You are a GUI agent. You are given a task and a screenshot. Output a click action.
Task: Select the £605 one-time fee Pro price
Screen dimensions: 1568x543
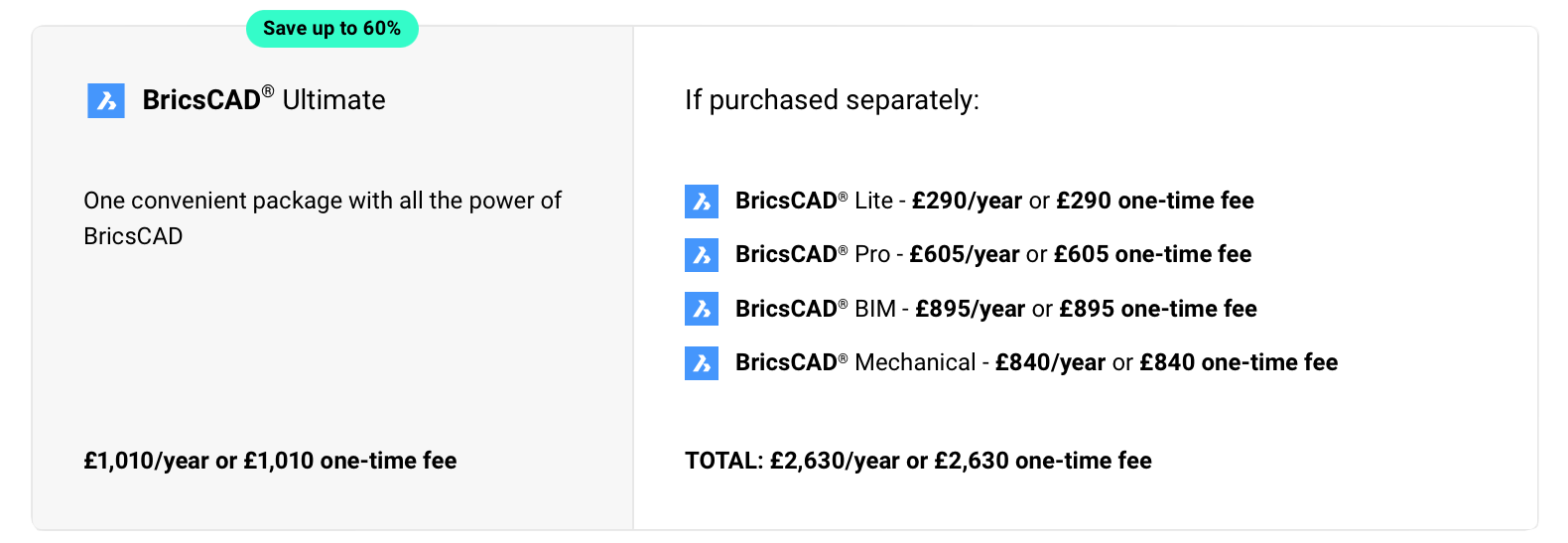(x=1152, y=255)
